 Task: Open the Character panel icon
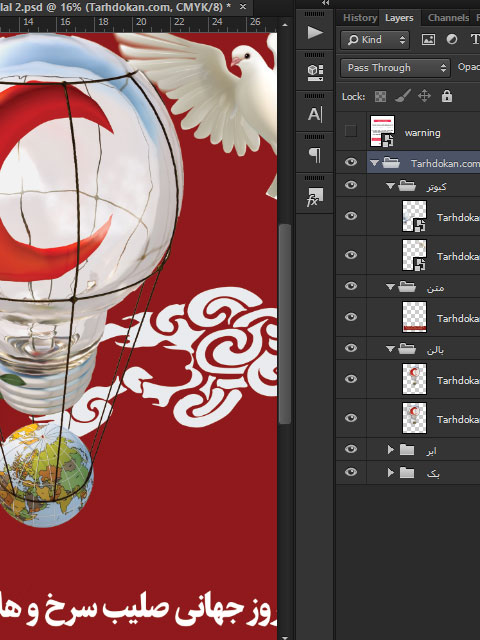click(315, 114)
